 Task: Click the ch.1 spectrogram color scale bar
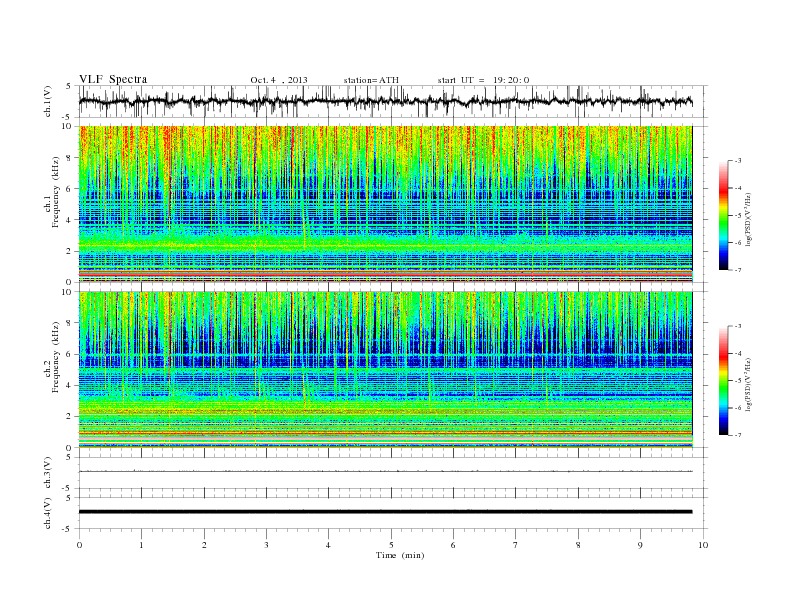724,215
